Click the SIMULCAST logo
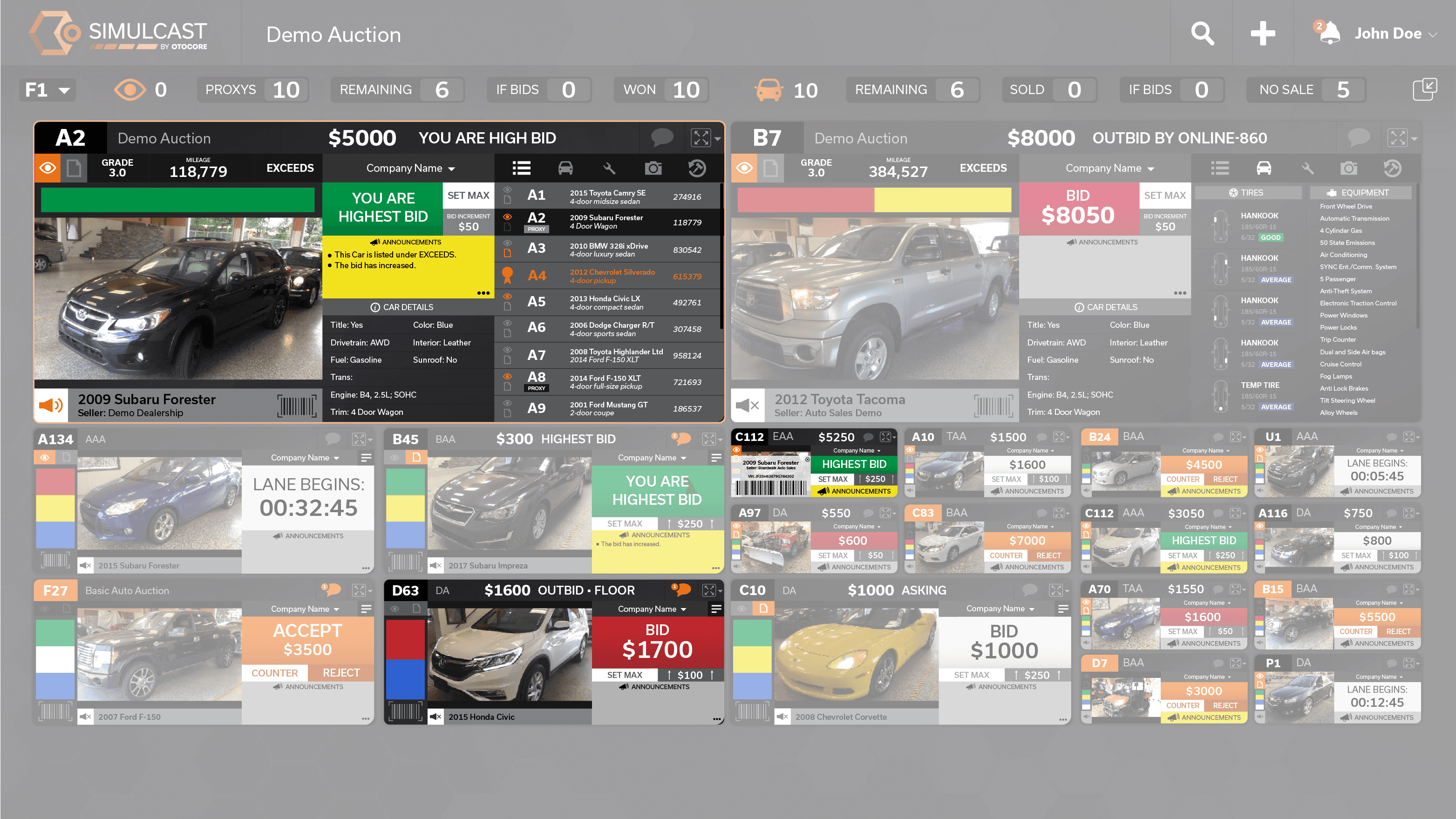This screenshot has height=819, width=1456. click(119, 34)
